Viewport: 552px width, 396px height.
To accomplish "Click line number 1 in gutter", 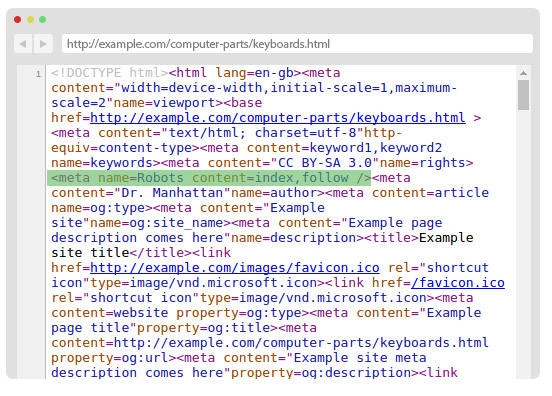I will click(x=38, y=74).
